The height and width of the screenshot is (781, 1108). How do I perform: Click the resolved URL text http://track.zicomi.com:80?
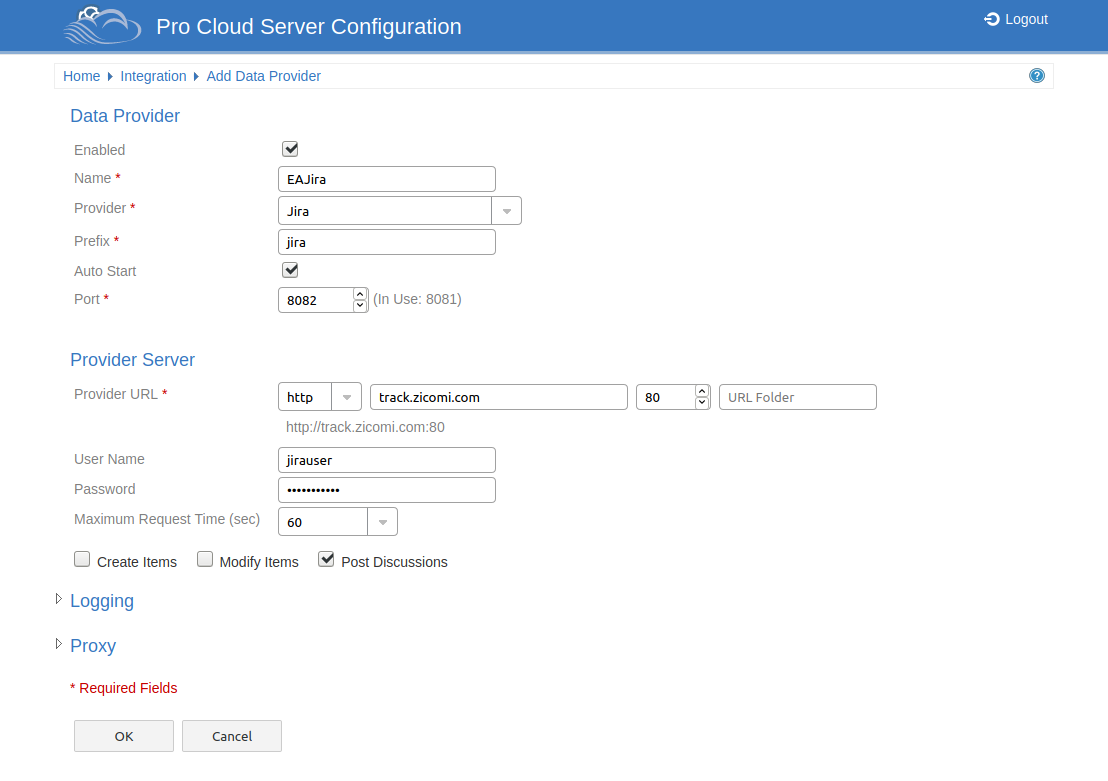point(365,427)
